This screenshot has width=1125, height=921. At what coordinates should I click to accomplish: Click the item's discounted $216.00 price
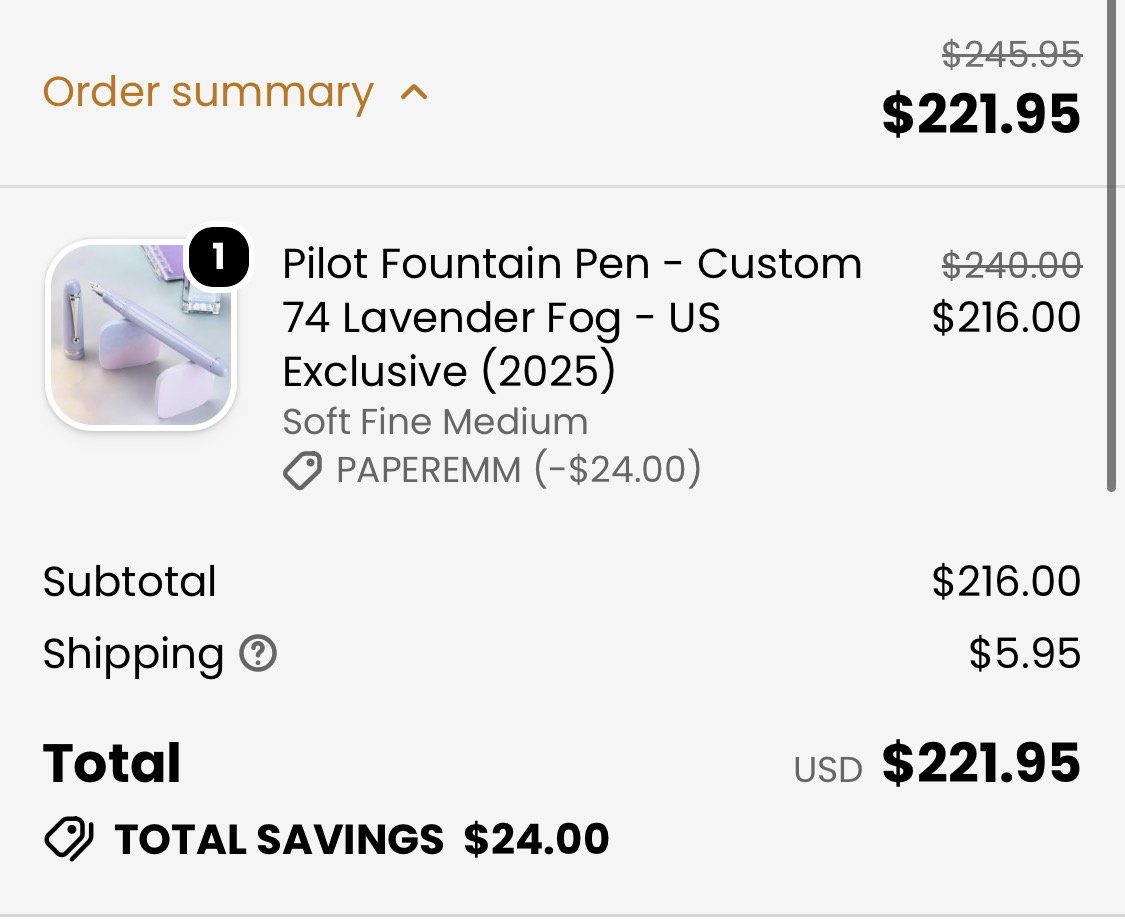coord(1006,318)
